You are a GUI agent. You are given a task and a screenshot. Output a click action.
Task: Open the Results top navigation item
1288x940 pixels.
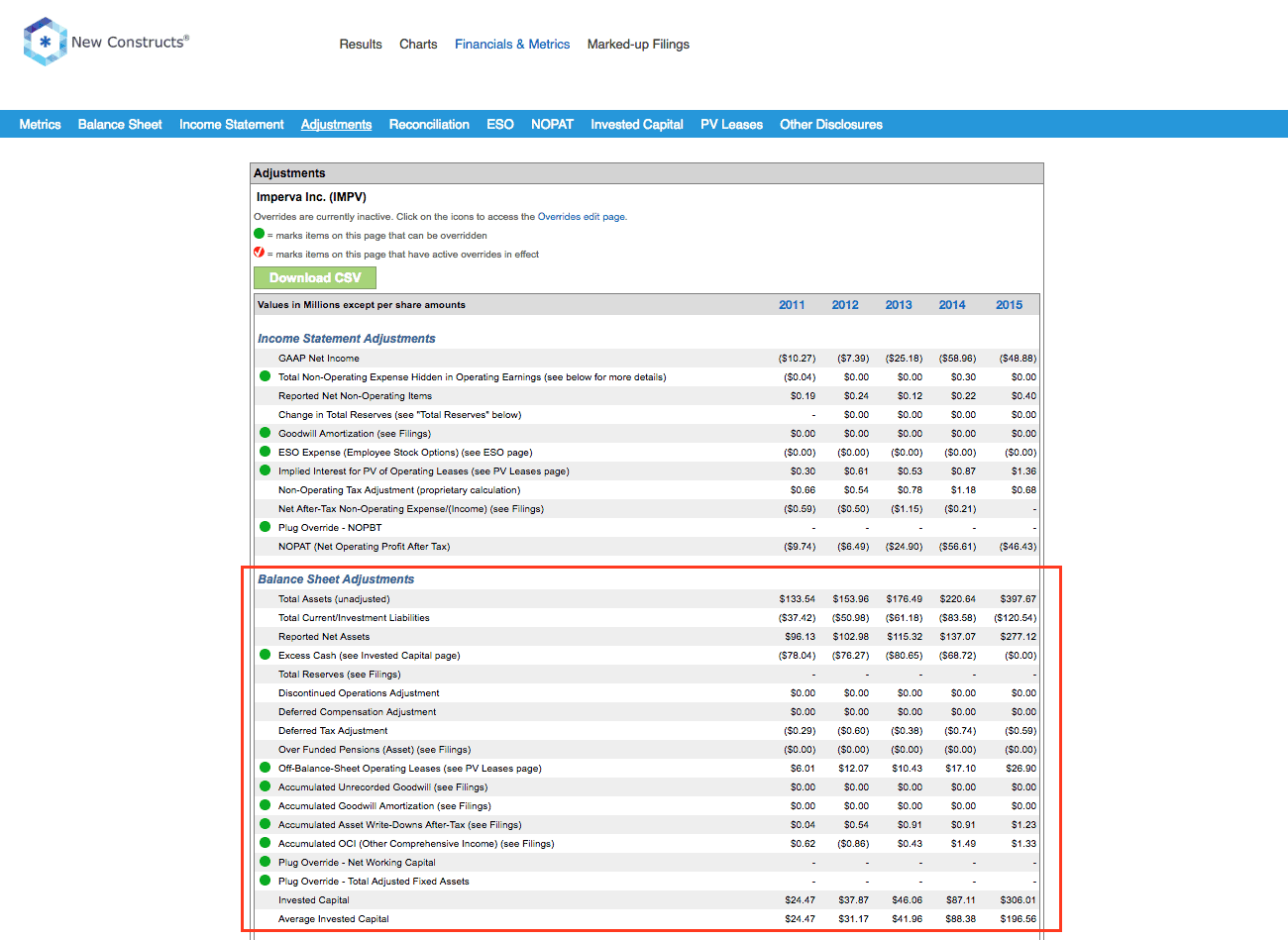pyautogui.click(x=361, y=44)
